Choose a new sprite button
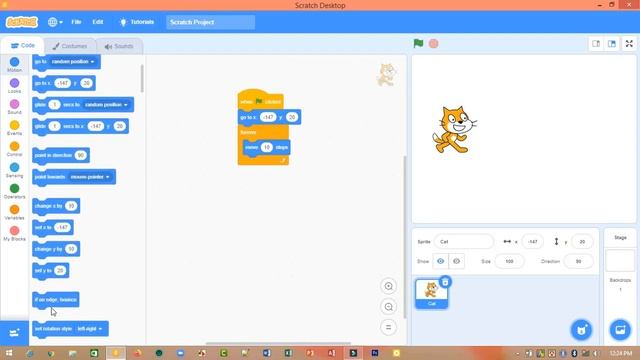Screen dimensions: 640x360 pyautogui.click(x=581, y=330)
